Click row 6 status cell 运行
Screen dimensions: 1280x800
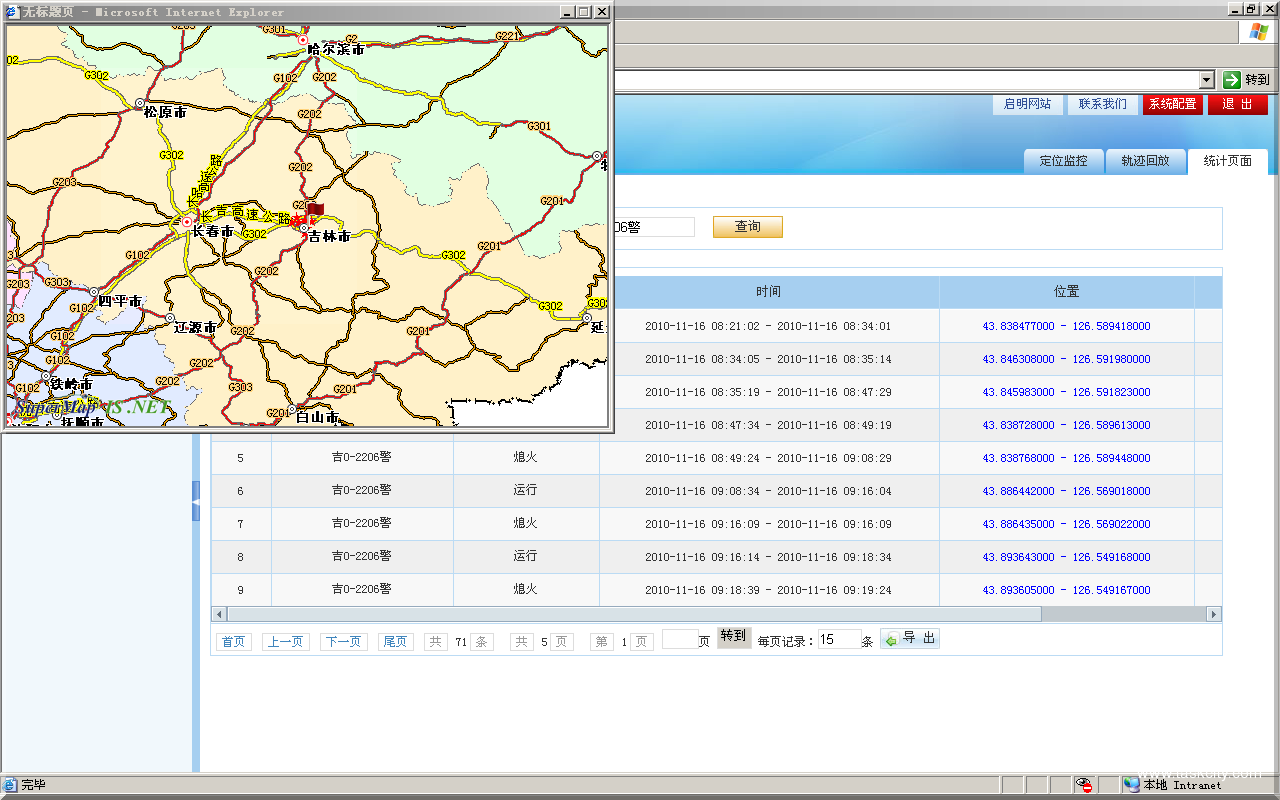[526, 490]
